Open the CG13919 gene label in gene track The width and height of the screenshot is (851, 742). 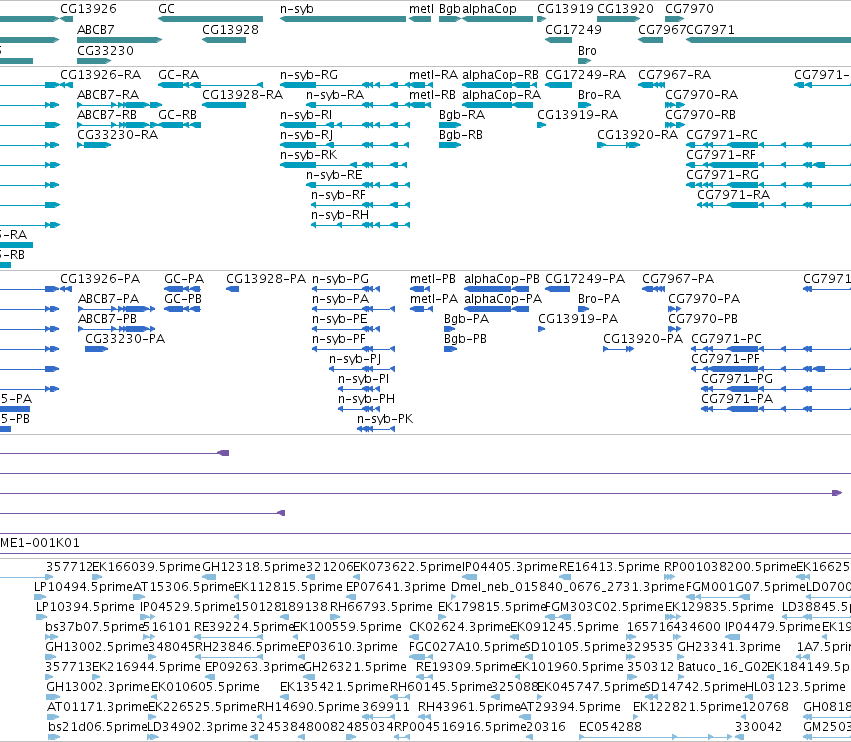click(x=565, y=9)
